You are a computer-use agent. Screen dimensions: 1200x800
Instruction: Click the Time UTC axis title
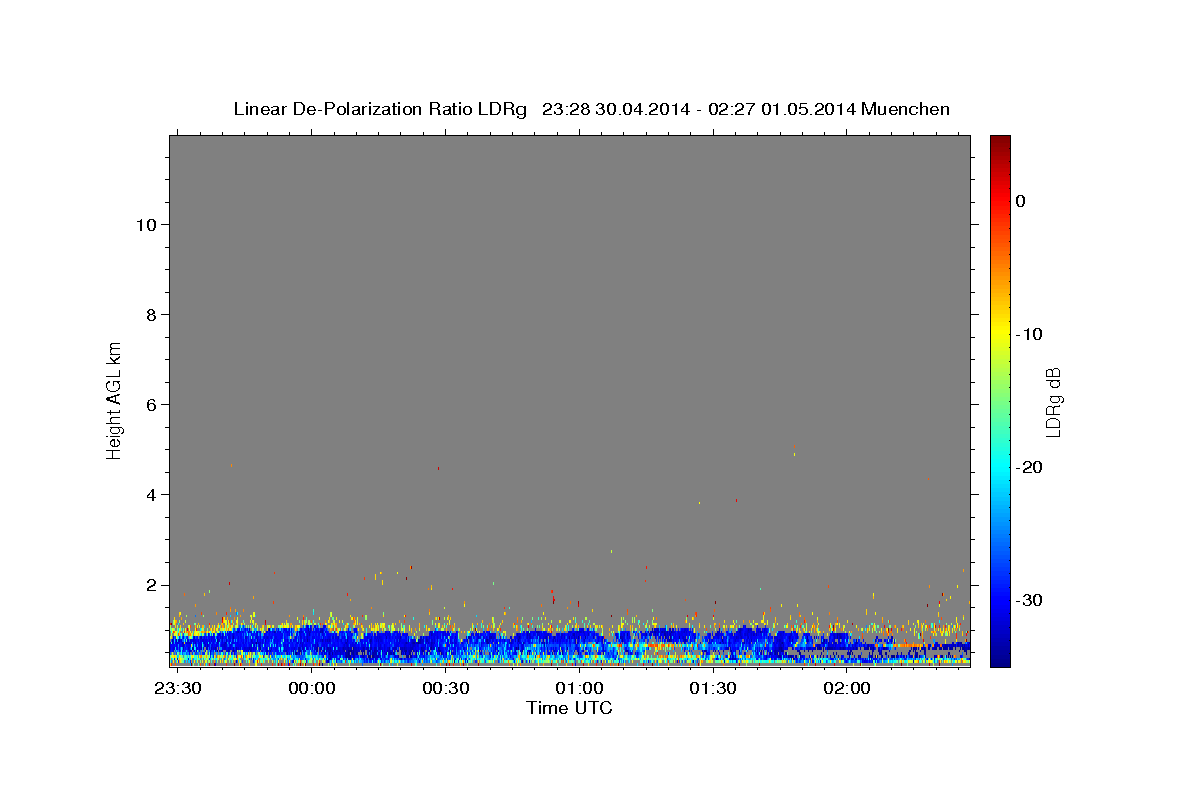click(569, 708)
